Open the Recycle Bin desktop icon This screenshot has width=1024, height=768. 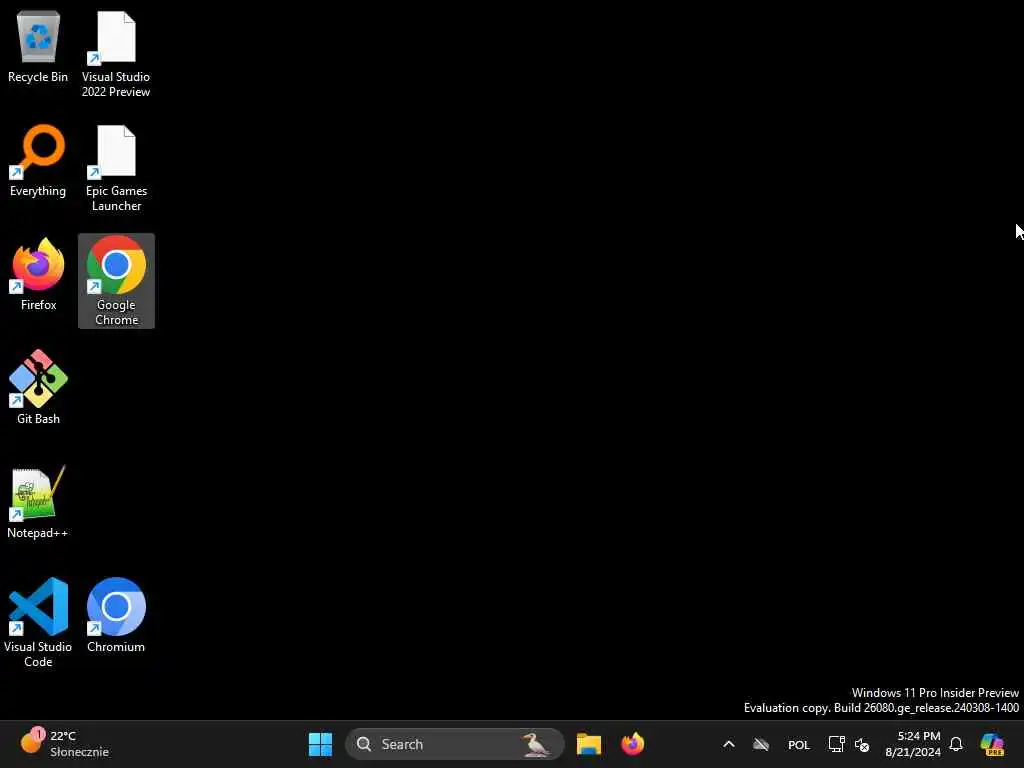[x=38, y=47]
